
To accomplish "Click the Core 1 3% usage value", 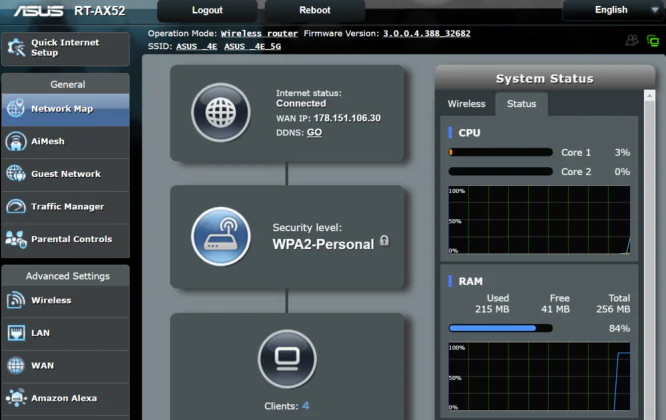I will click(x=622, y=152).
